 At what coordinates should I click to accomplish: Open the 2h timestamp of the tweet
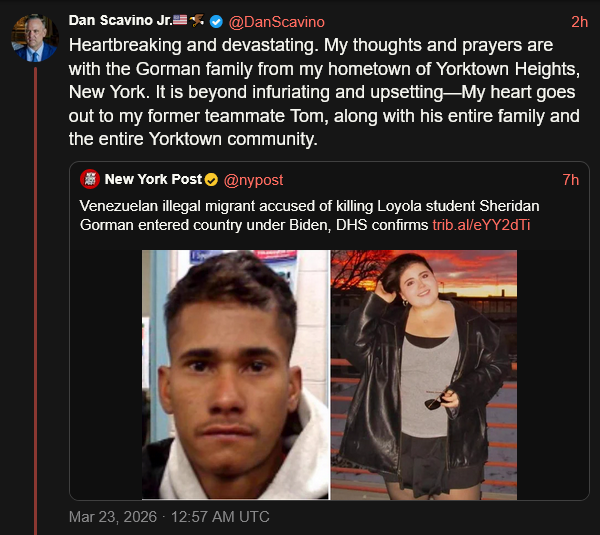coord(579,21)
